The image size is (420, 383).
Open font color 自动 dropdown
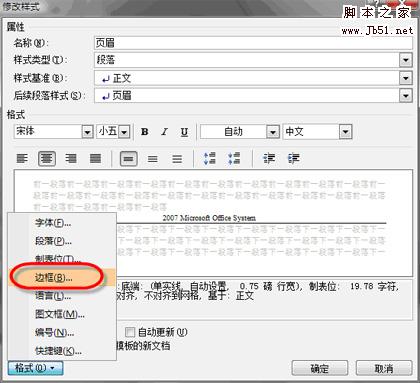[272, 132]
